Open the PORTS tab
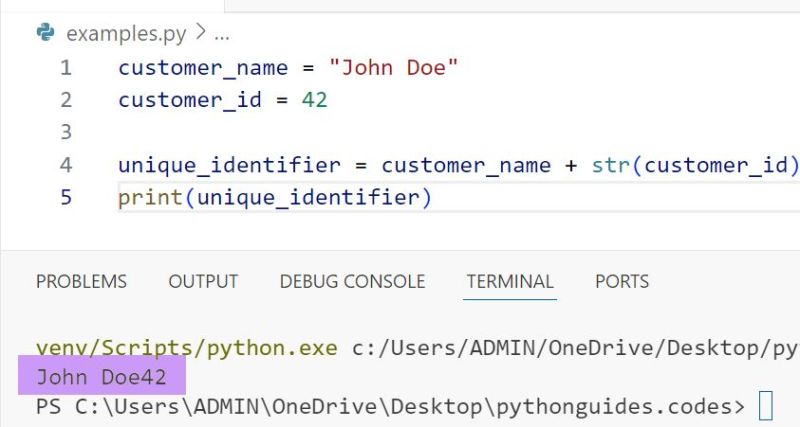Image resolution: width=800 pixels, height=427 pixels. coord(622,281)
